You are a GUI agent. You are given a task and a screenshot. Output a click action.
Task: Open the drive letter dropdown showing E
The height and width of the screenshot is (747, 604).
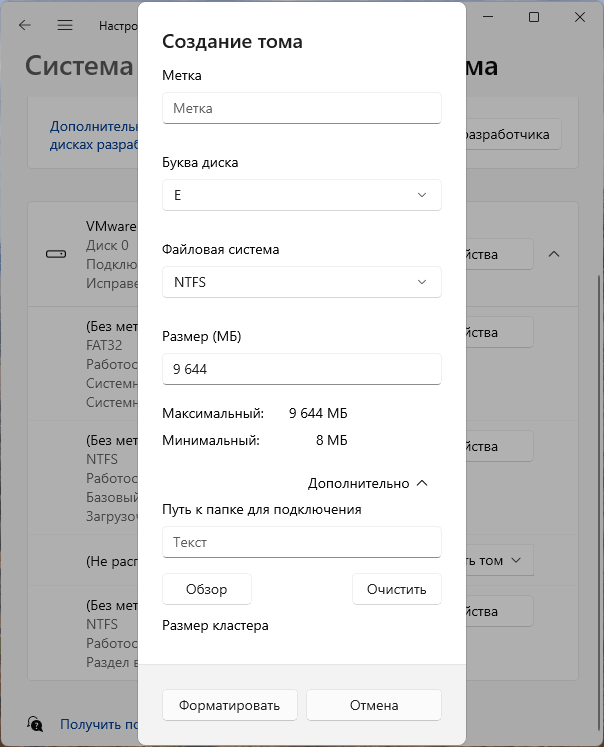[301, 195]
